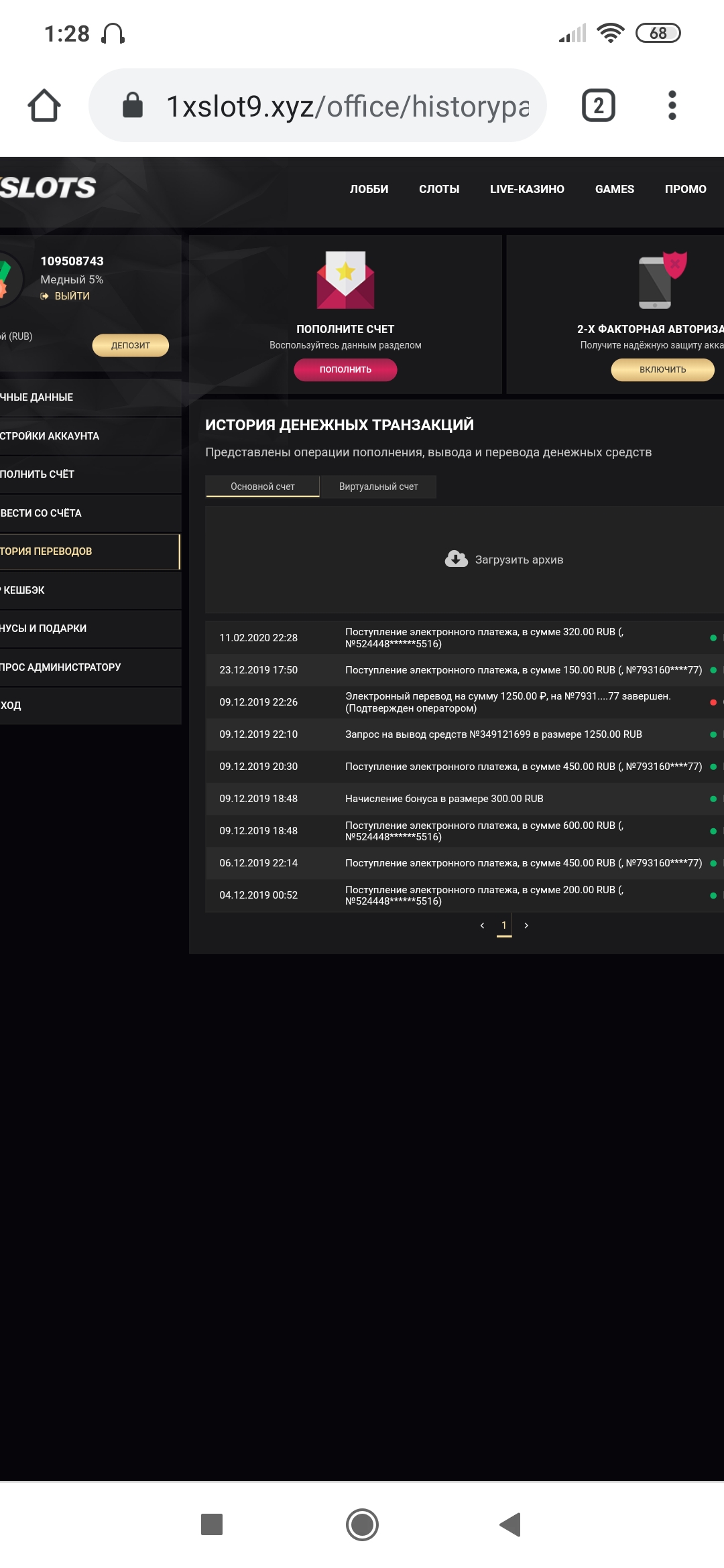Click the red ПОПОЛНИТЬ button
Image resolution: width=724 pixels, height=1568 pixels.
pos(345,369)
